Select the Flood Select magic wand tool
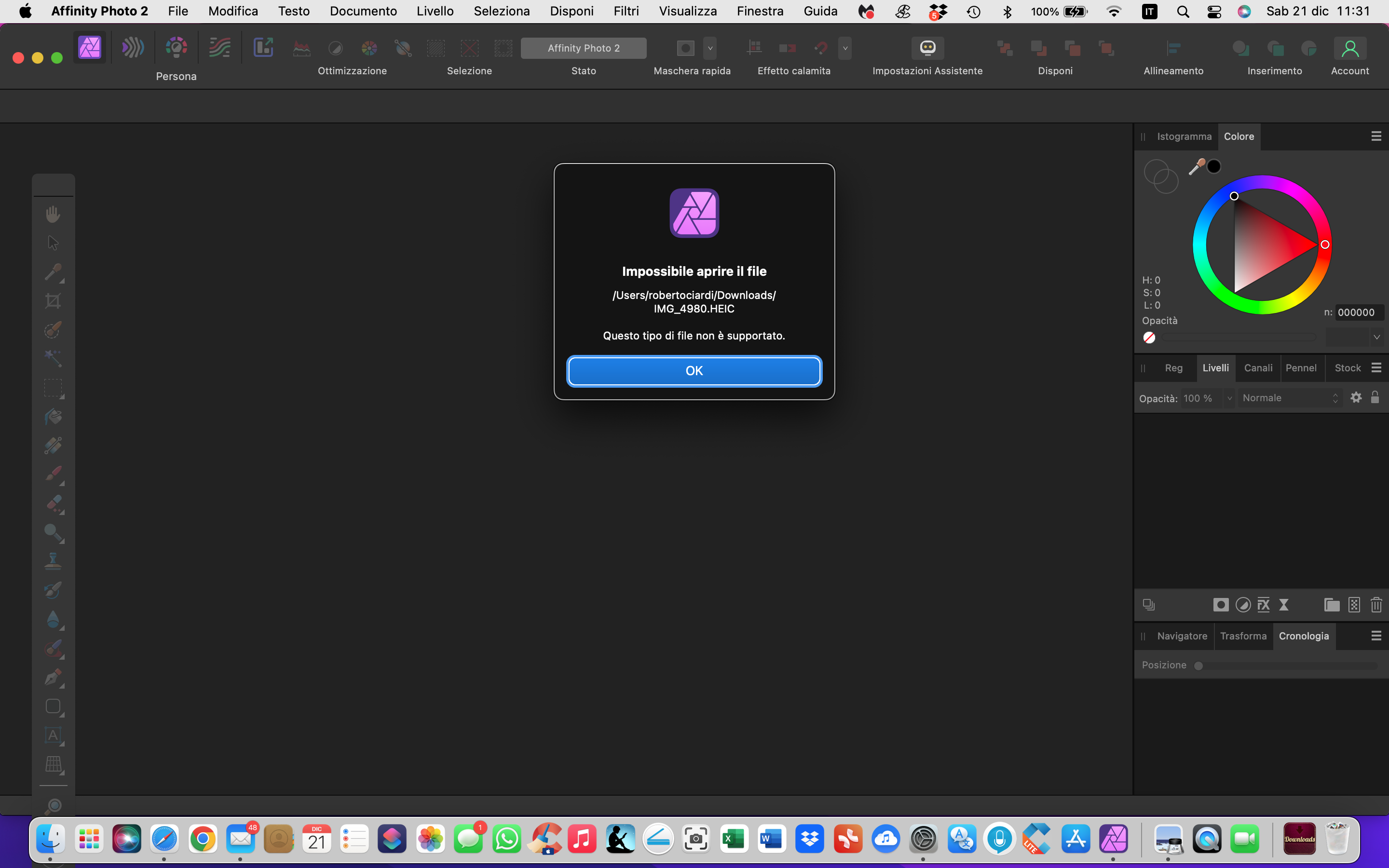The width and height of the screenshot is (1389, 868). [x=53, y=359]
